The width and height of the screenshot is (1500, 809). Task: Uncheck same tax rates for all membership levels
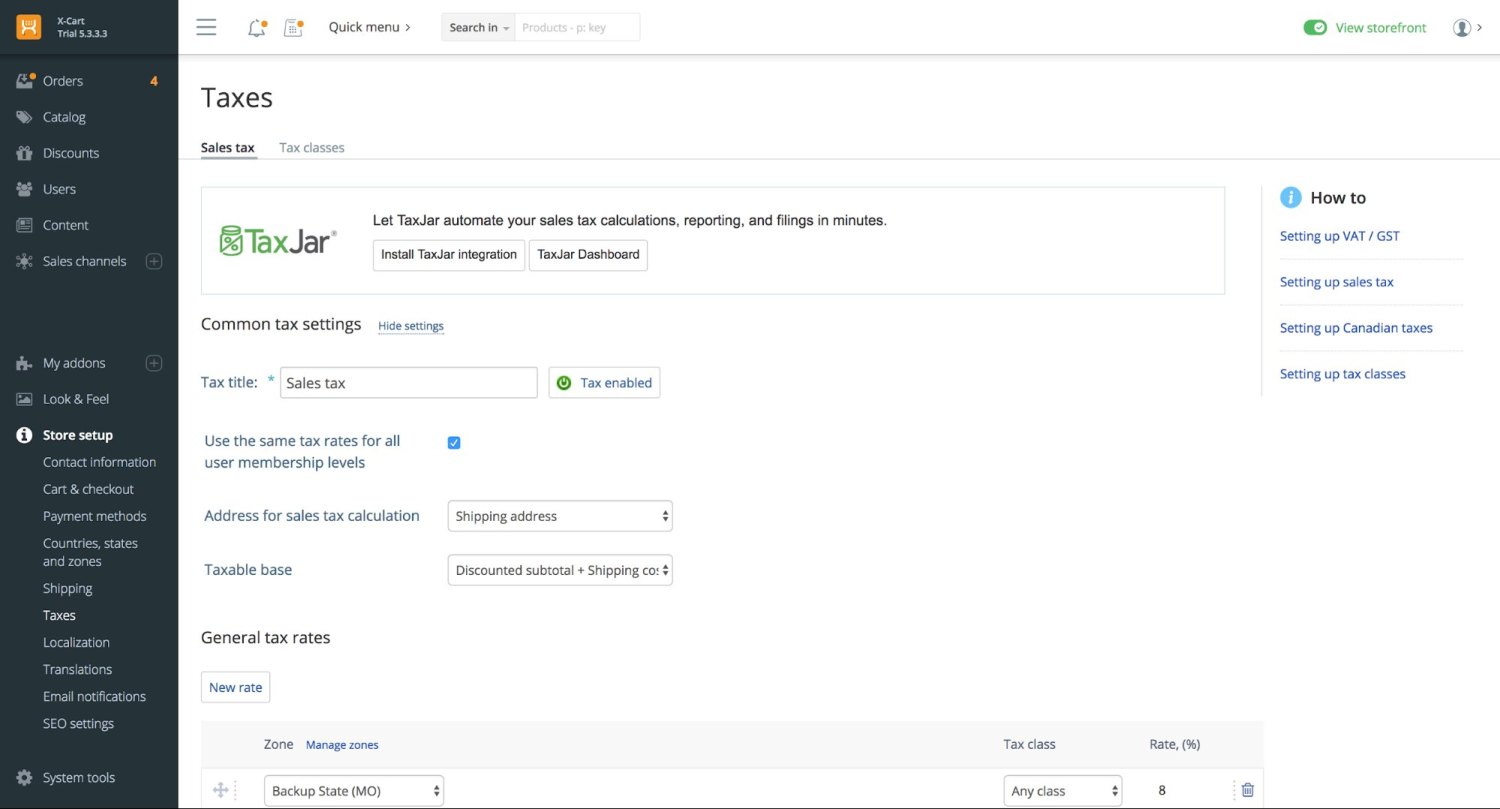[x=454, y=441]
